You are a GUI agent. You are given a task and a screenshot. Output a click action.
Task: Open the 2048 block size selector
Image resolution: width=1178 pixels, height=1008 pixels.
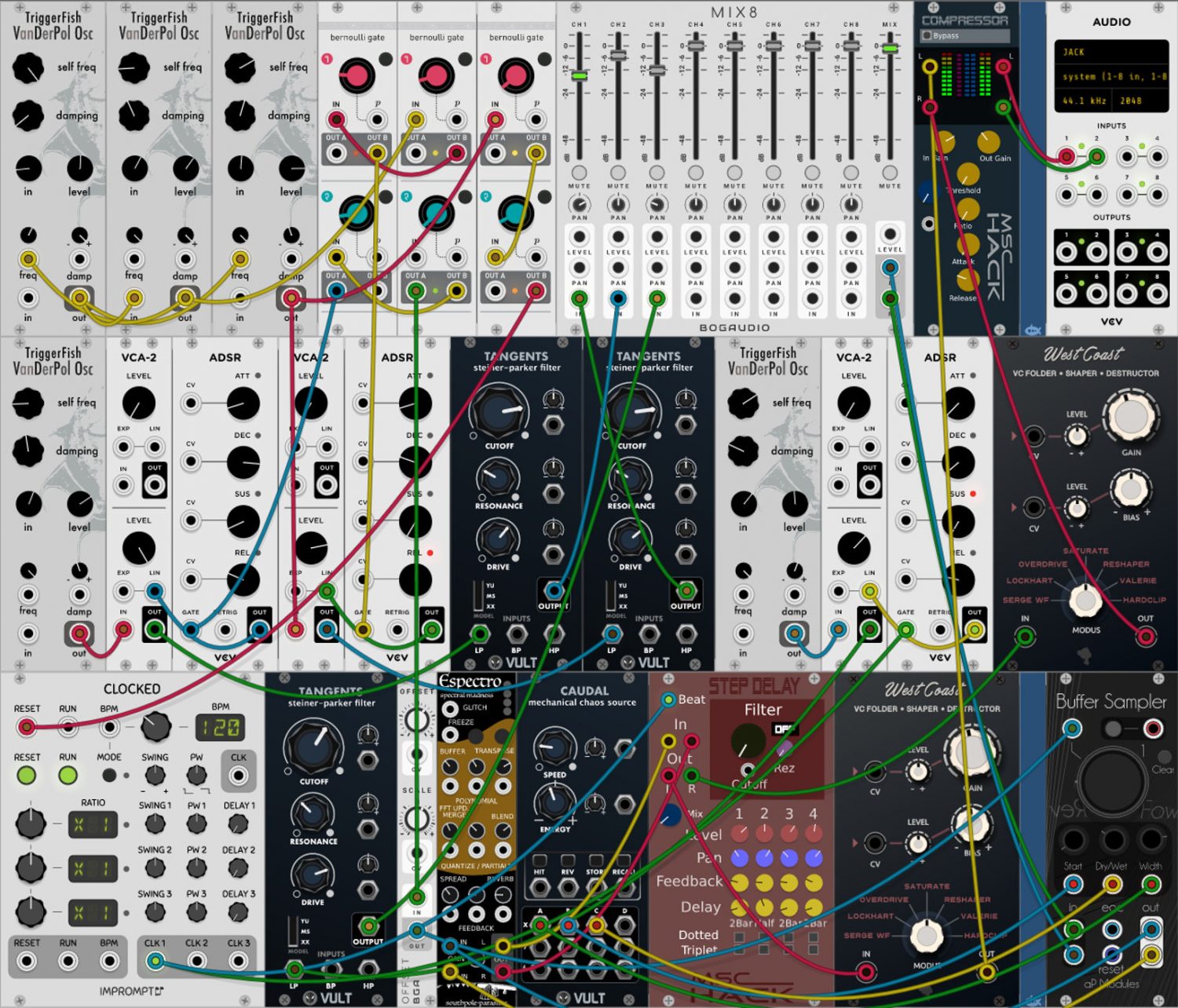click(x=1140, y=100)
